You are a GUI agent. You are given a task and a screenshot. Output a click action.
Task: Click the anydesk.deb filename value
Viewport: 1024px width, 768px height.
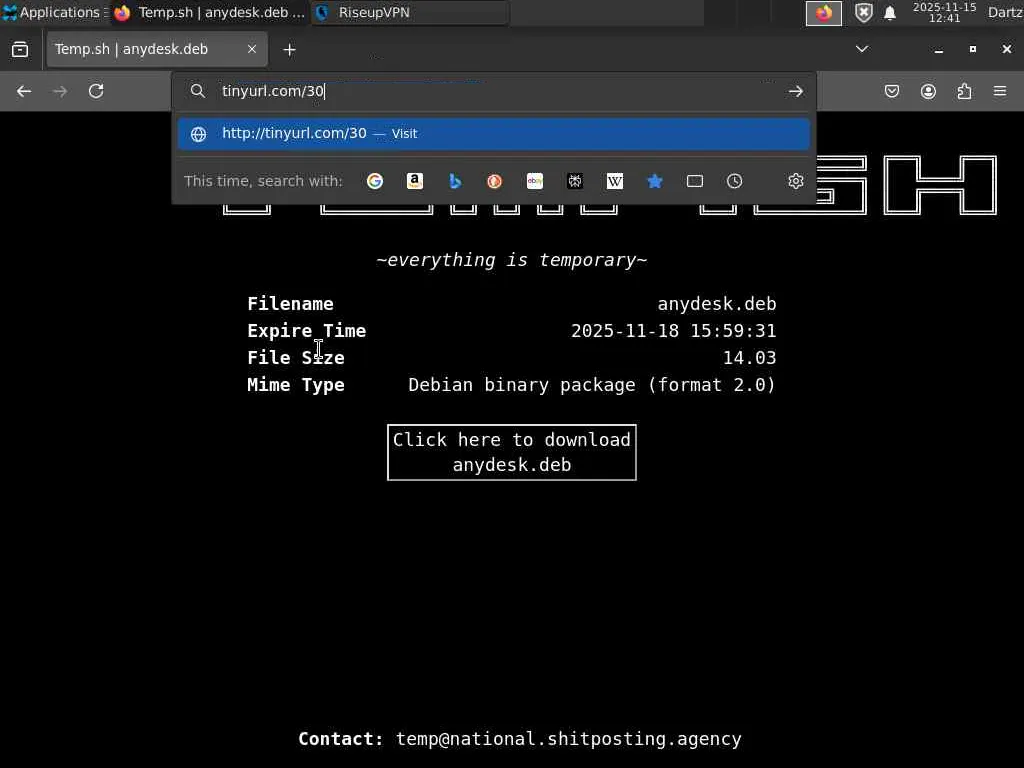(716, 304)
